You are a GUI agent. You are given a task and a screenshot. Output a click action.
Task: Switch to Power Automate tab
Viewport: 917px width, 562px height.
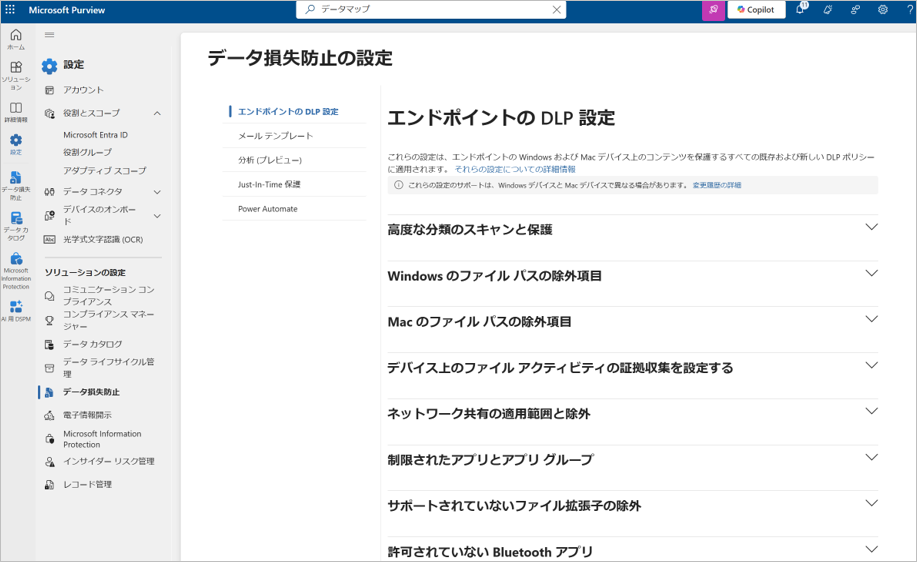pos(267,209)
